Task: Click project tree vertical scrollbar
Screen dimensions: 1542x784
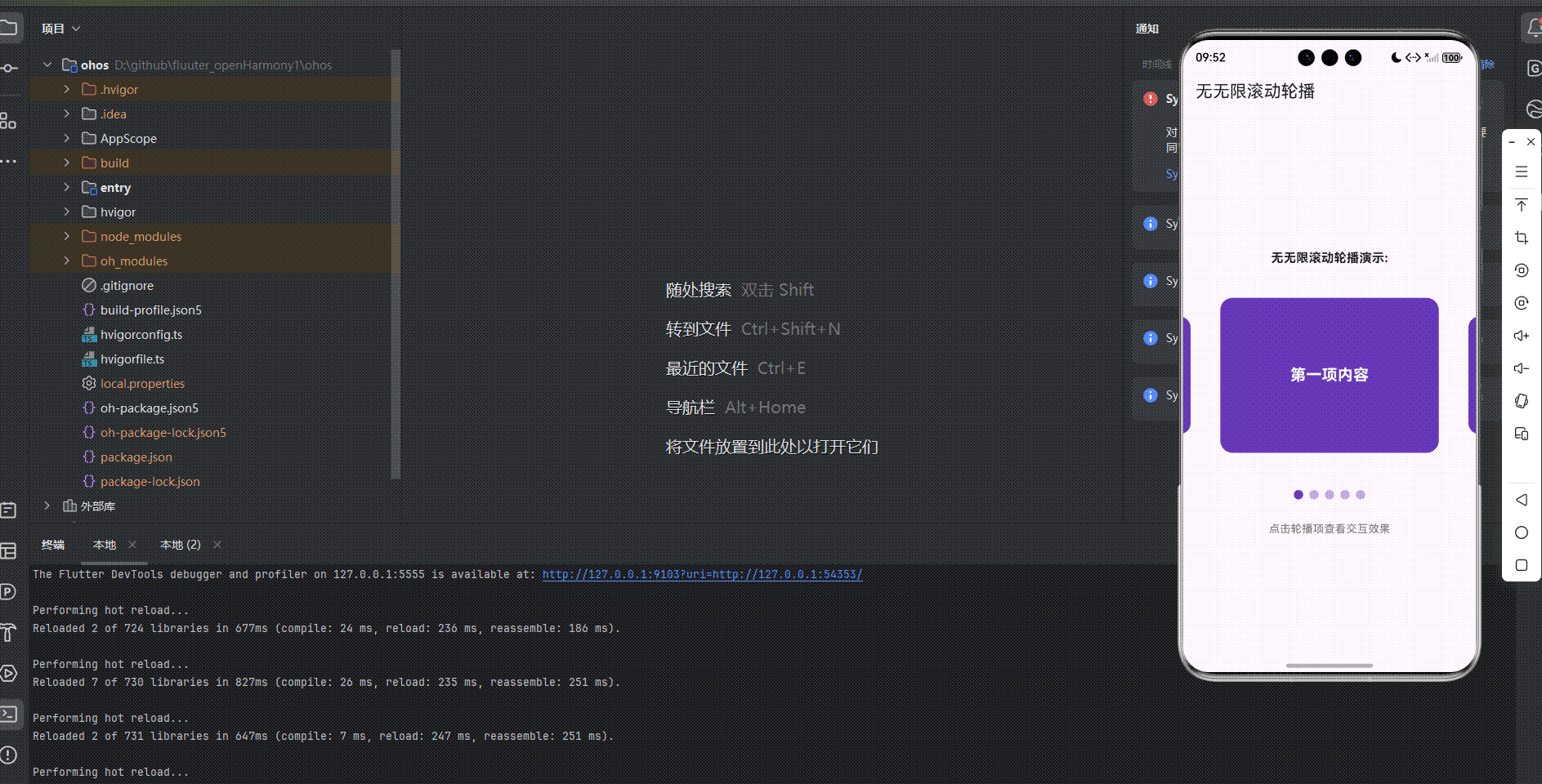Action: [x=396, y=264]
